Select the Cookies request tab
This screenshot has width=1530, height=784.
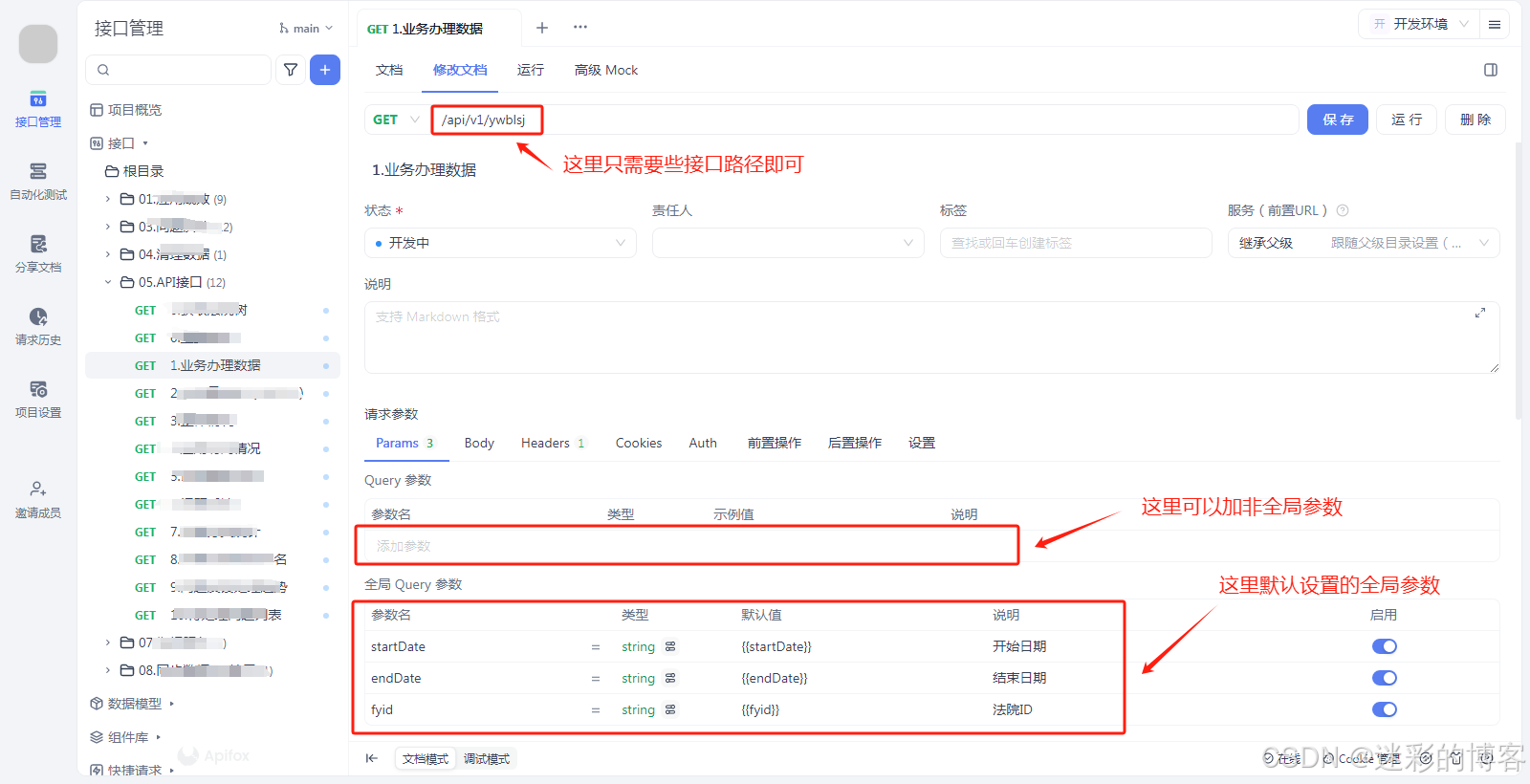coord(639,443)
